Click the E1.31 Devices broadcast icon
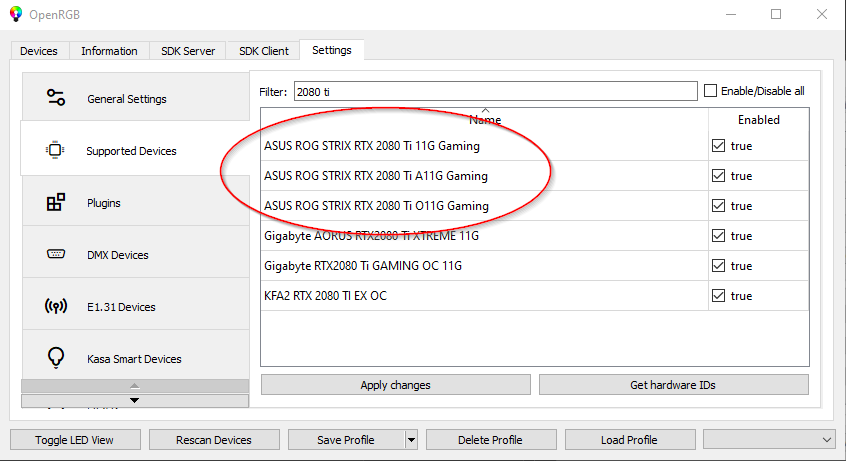 coord(56,307)
